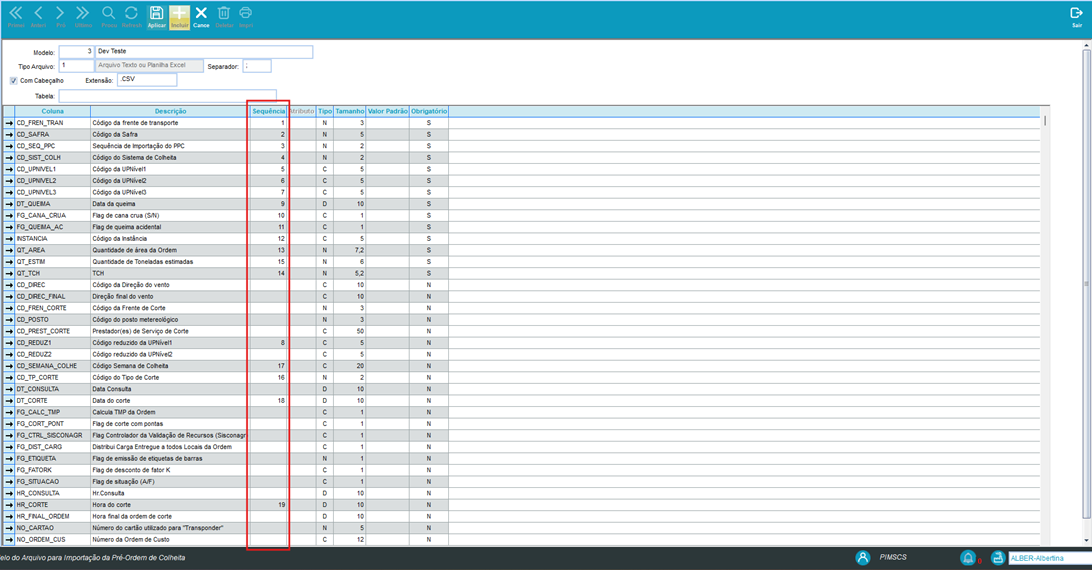The width and height of the screenshot is (1092, 570).
Task: Click the Modelo number field
Action: click(x=77, y=52)
